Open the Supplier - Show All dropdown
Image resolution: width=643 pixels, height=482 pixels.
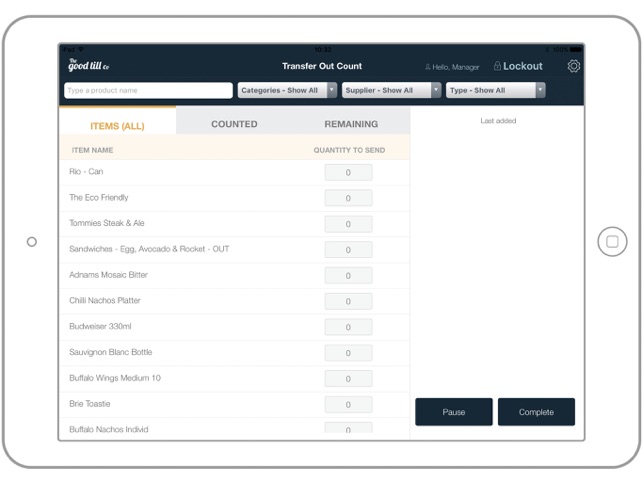click(391, 90)
